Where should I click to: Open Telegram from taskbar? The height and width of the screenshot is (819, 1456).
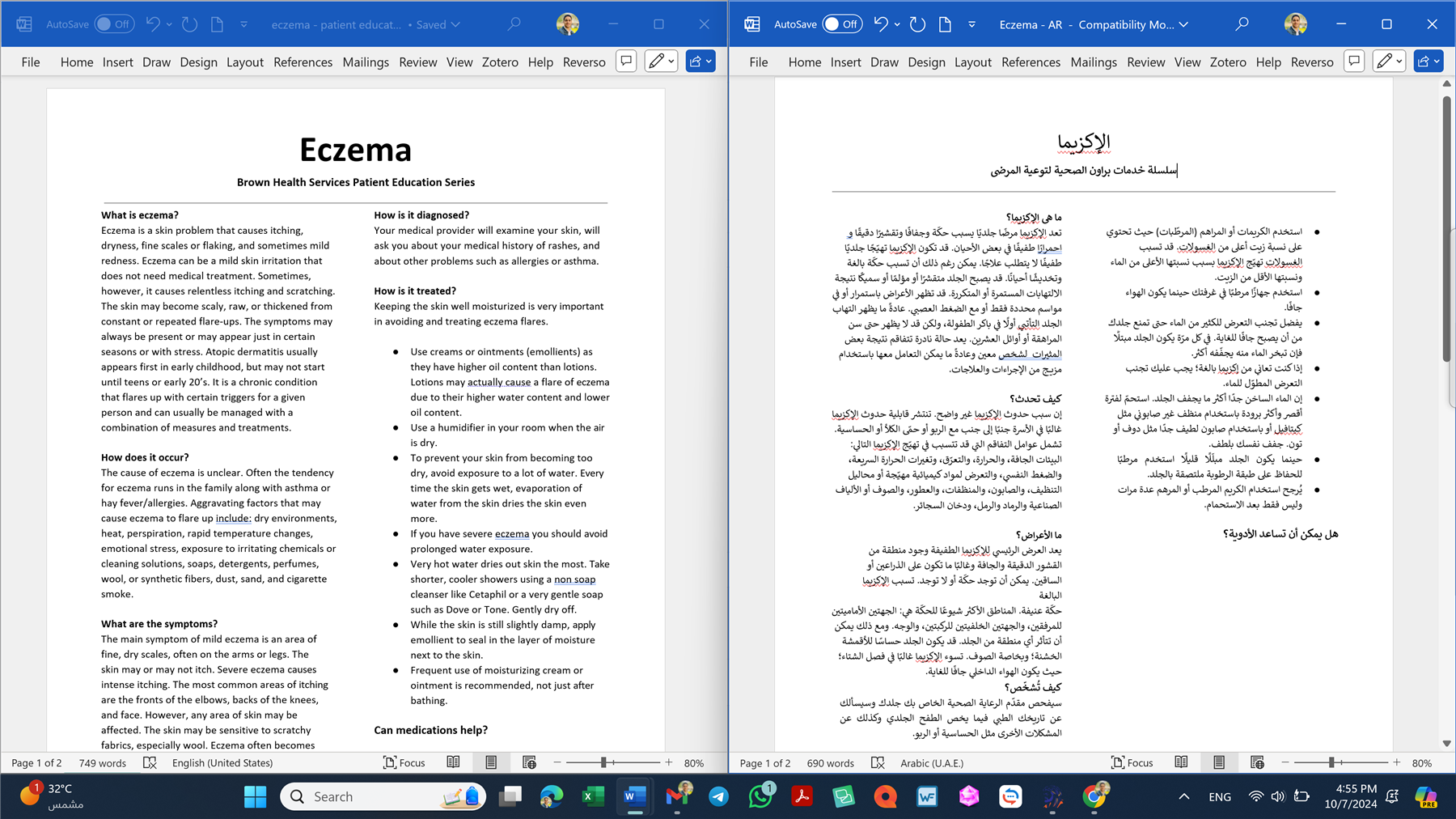click(718, 796)
